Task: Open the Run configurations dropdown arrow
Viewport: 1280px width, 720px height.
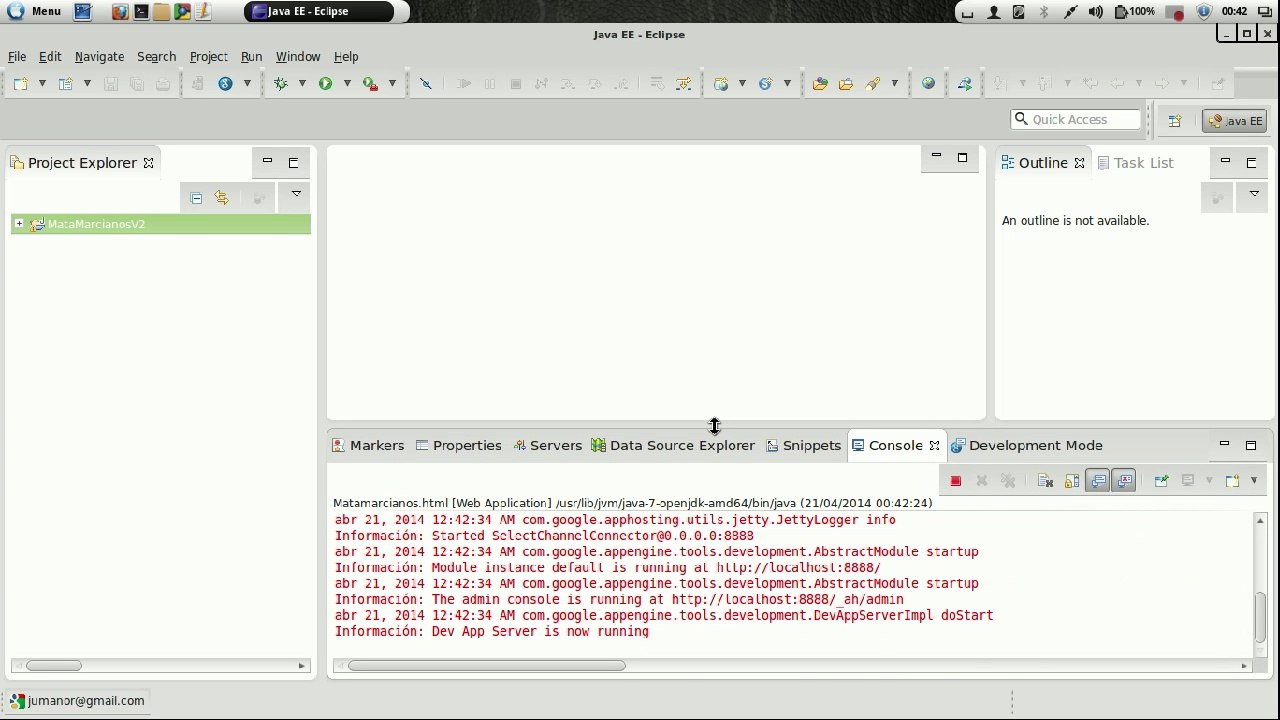Action: [347, 84]
